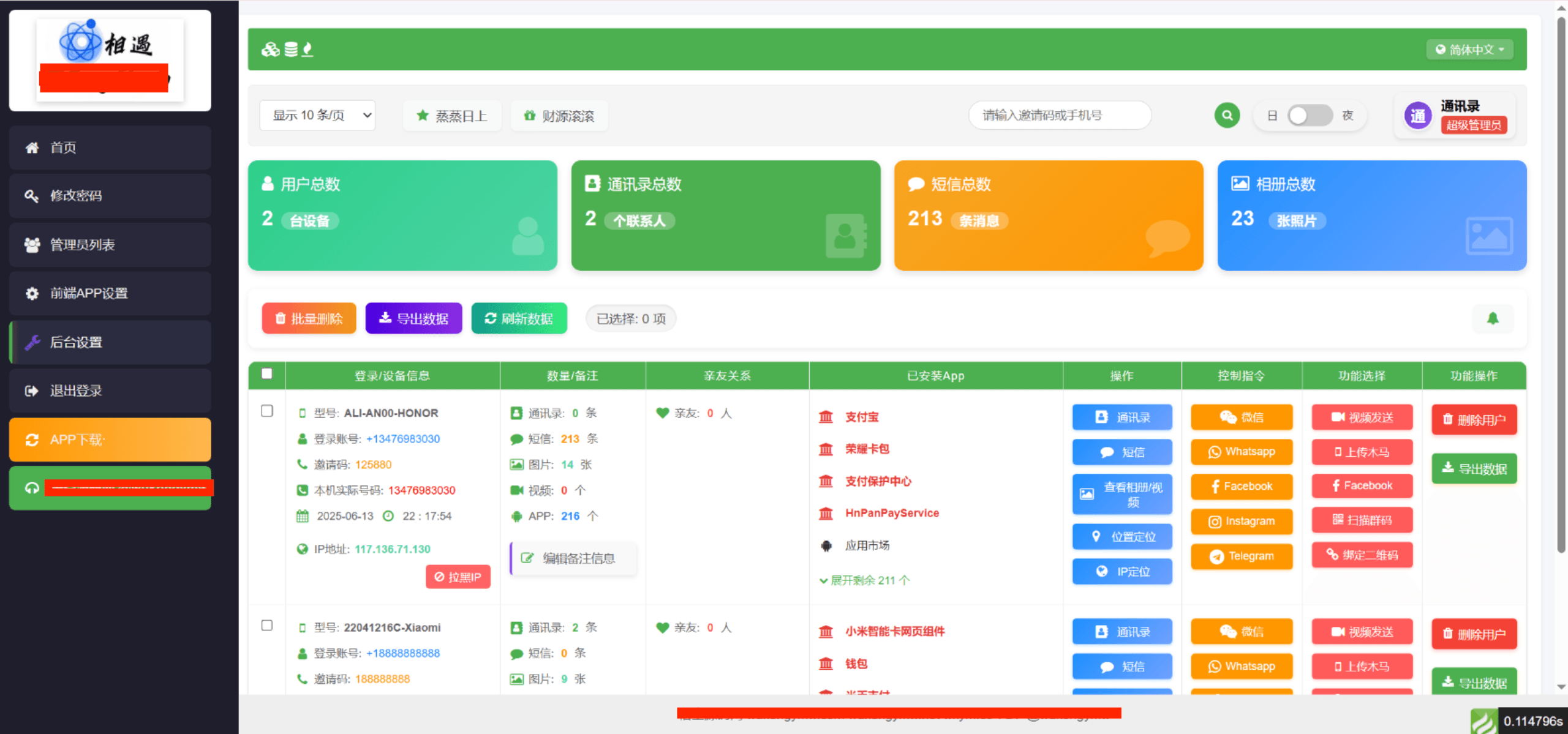Check the select-all checkbox in table header
Viewport: 1568px width, 734px height.
point(266,372)
